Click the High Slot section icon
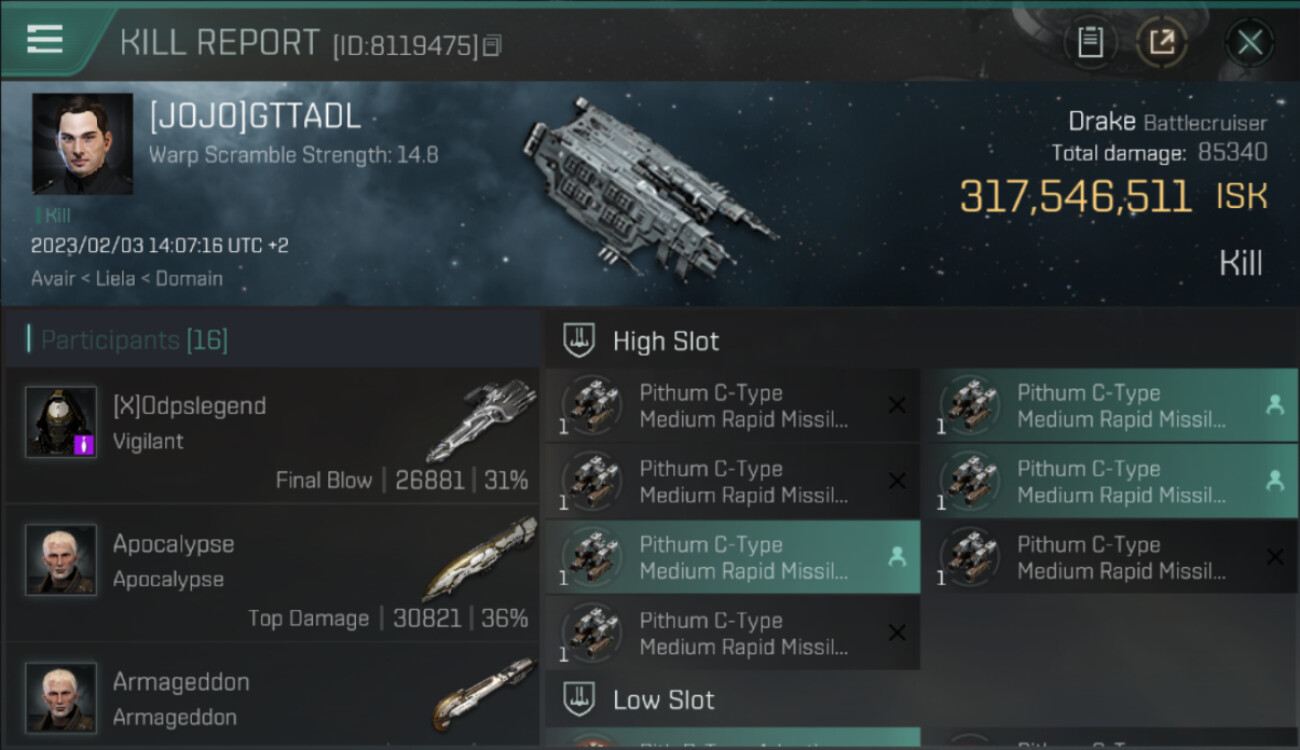The height and width of the screenshot is (750, 1300). 579,340
